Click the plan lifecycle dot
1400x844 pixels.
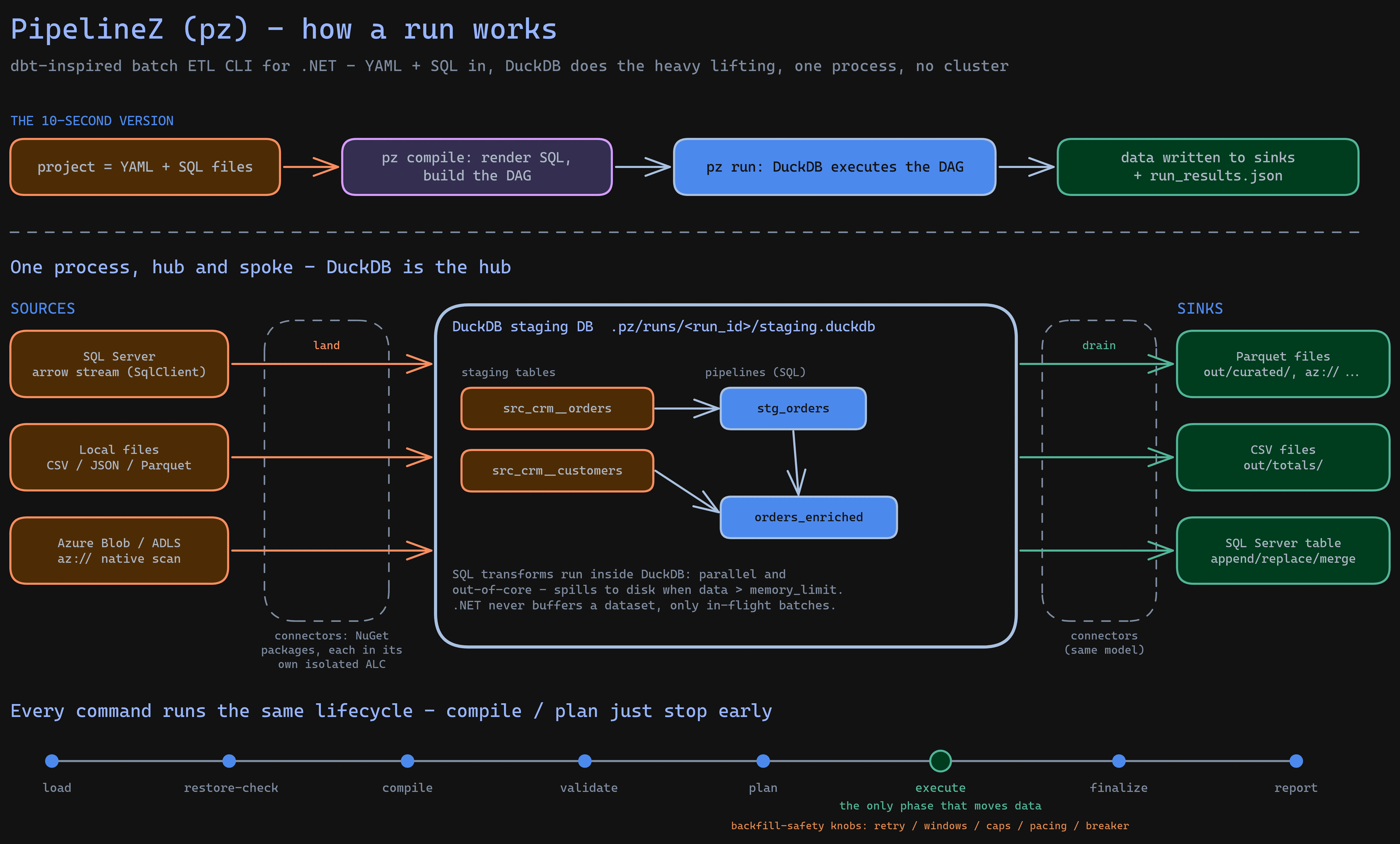coord(763,761)
